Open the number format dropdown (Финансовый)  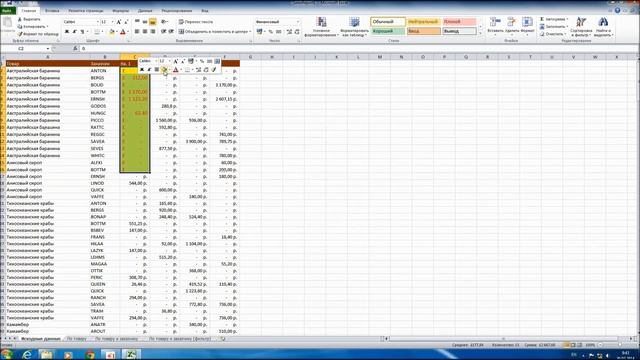tap(298, 22)
